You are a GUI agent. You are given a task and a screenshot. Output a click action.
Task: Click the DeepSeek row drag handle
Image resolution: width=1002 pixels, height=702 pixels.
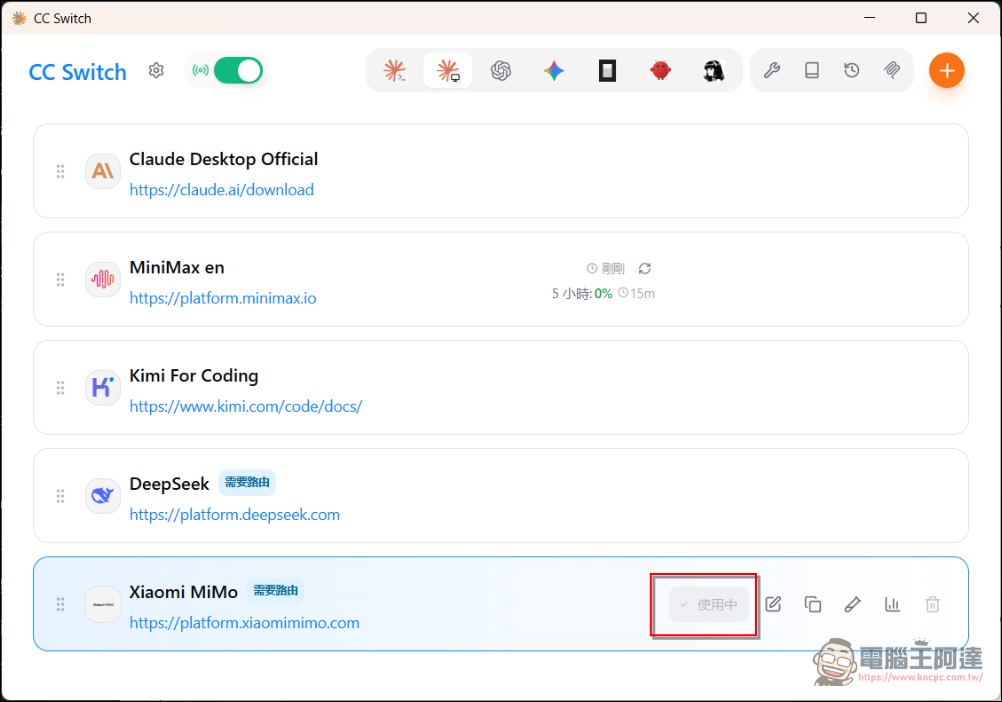pos(60,496)
